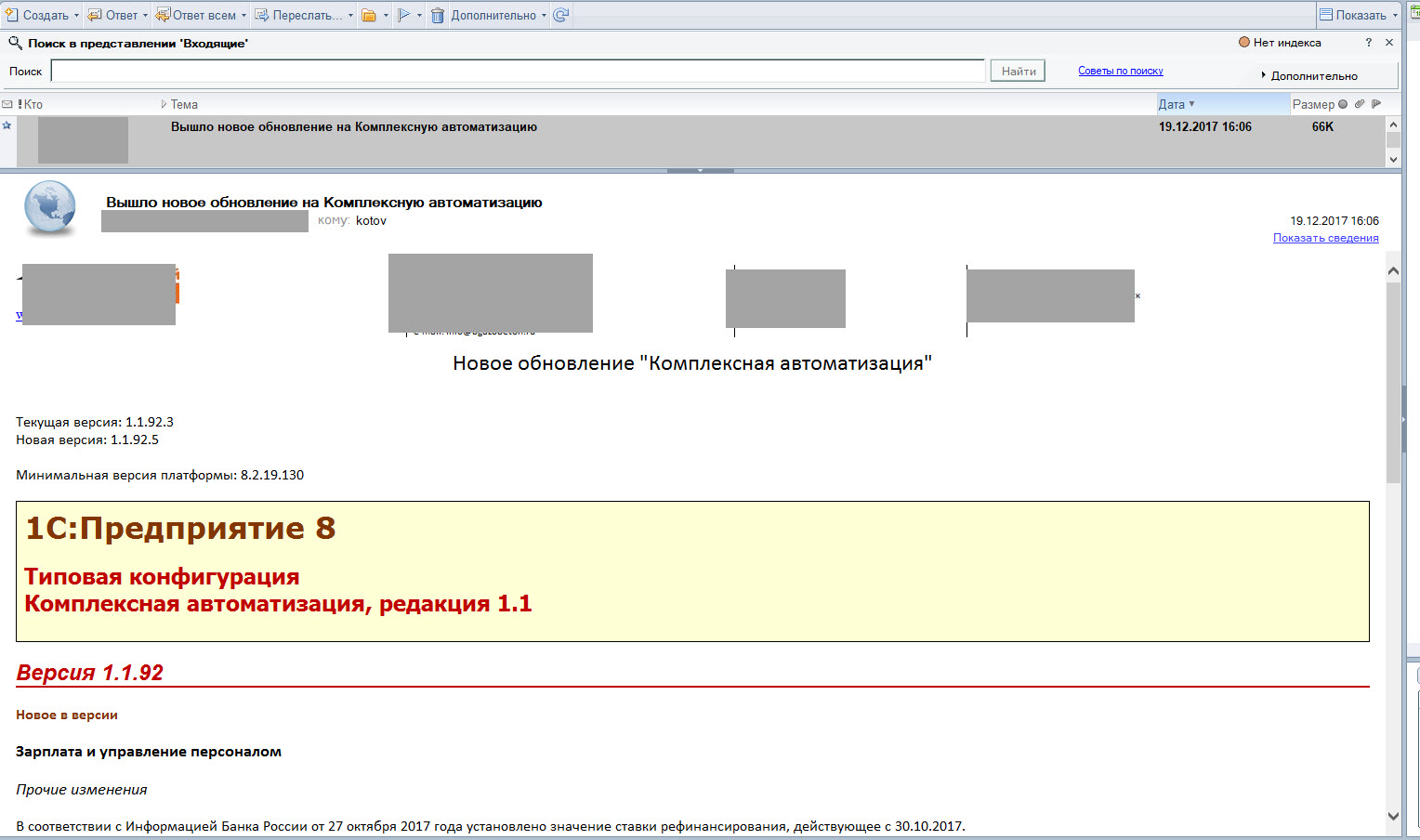Click the star icon on message row

(7, 125)
